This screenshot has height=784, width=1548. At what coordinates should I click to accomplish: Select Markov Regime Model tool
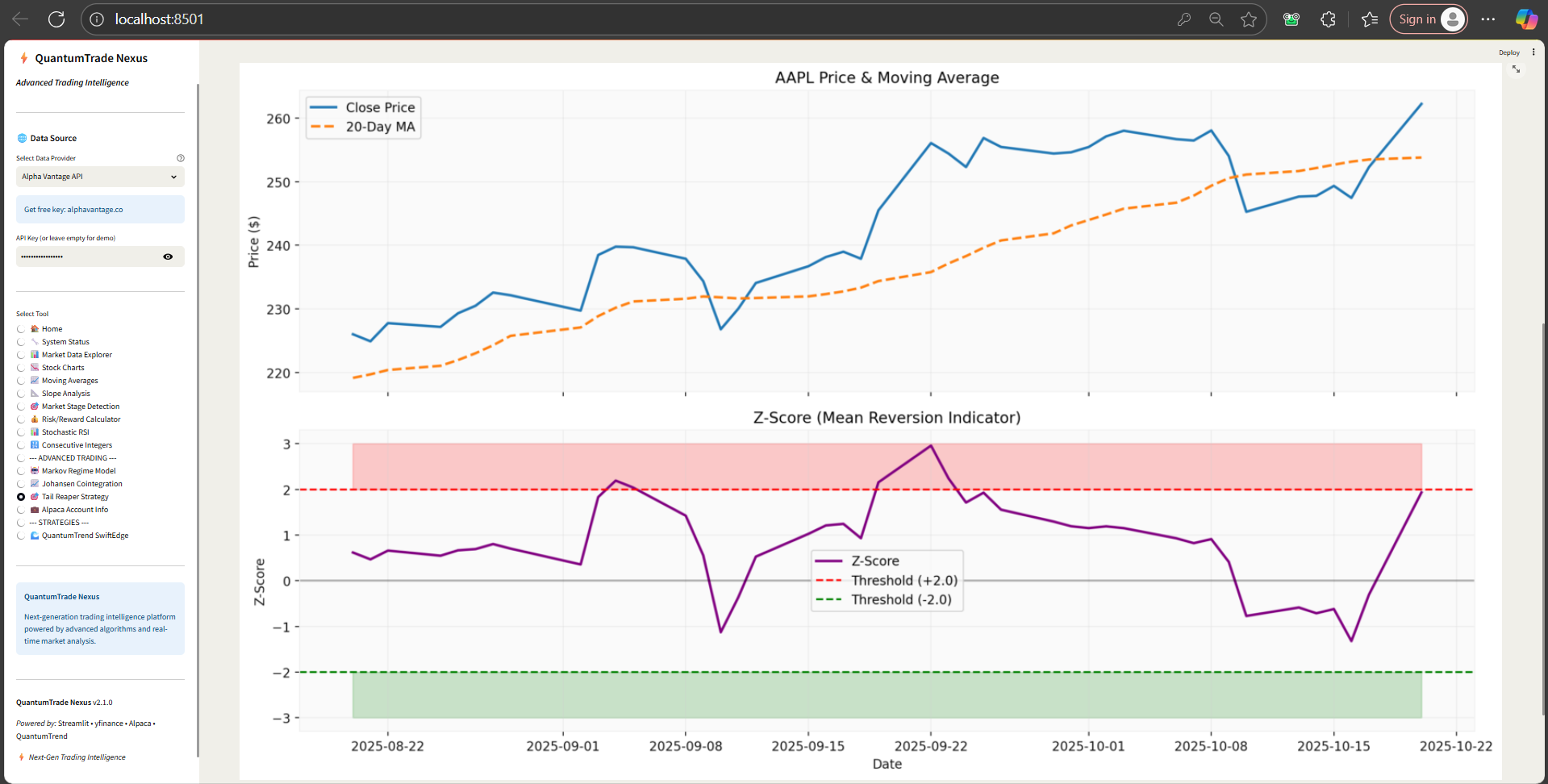click(66, 471)
